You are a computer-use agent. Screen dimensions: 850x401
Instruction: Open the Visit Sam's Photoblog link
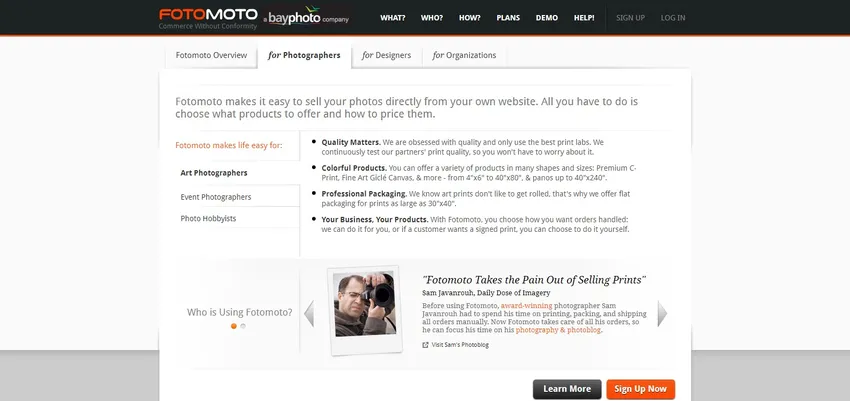click(460, 345)
